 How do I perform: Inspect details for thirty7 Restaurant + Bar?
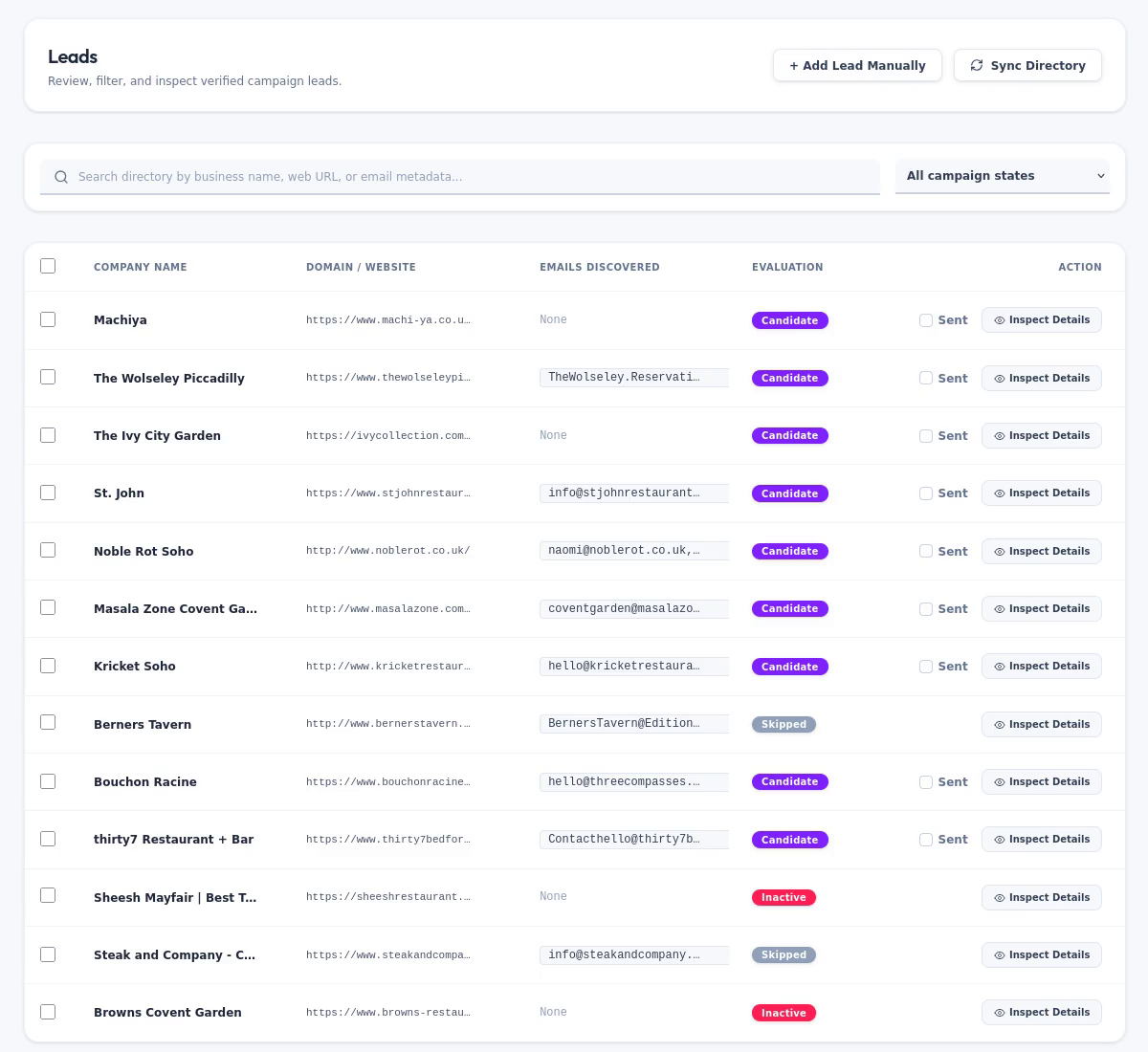click(x=1042, y=839)
